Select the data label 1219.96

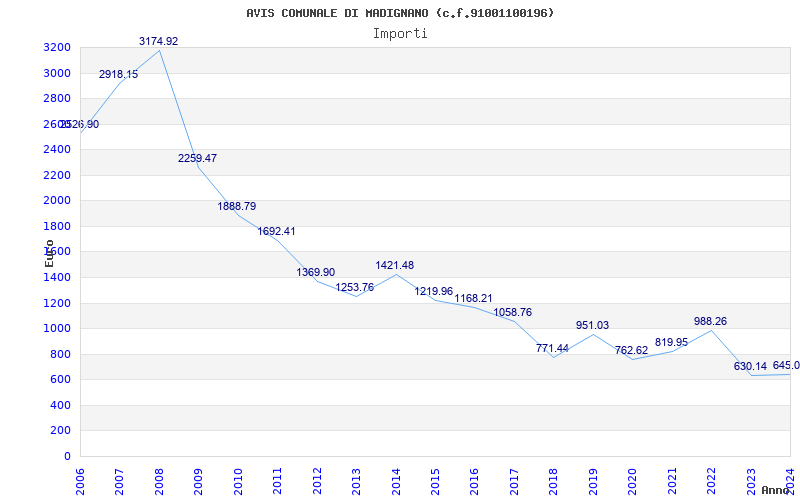coord(434,291)
